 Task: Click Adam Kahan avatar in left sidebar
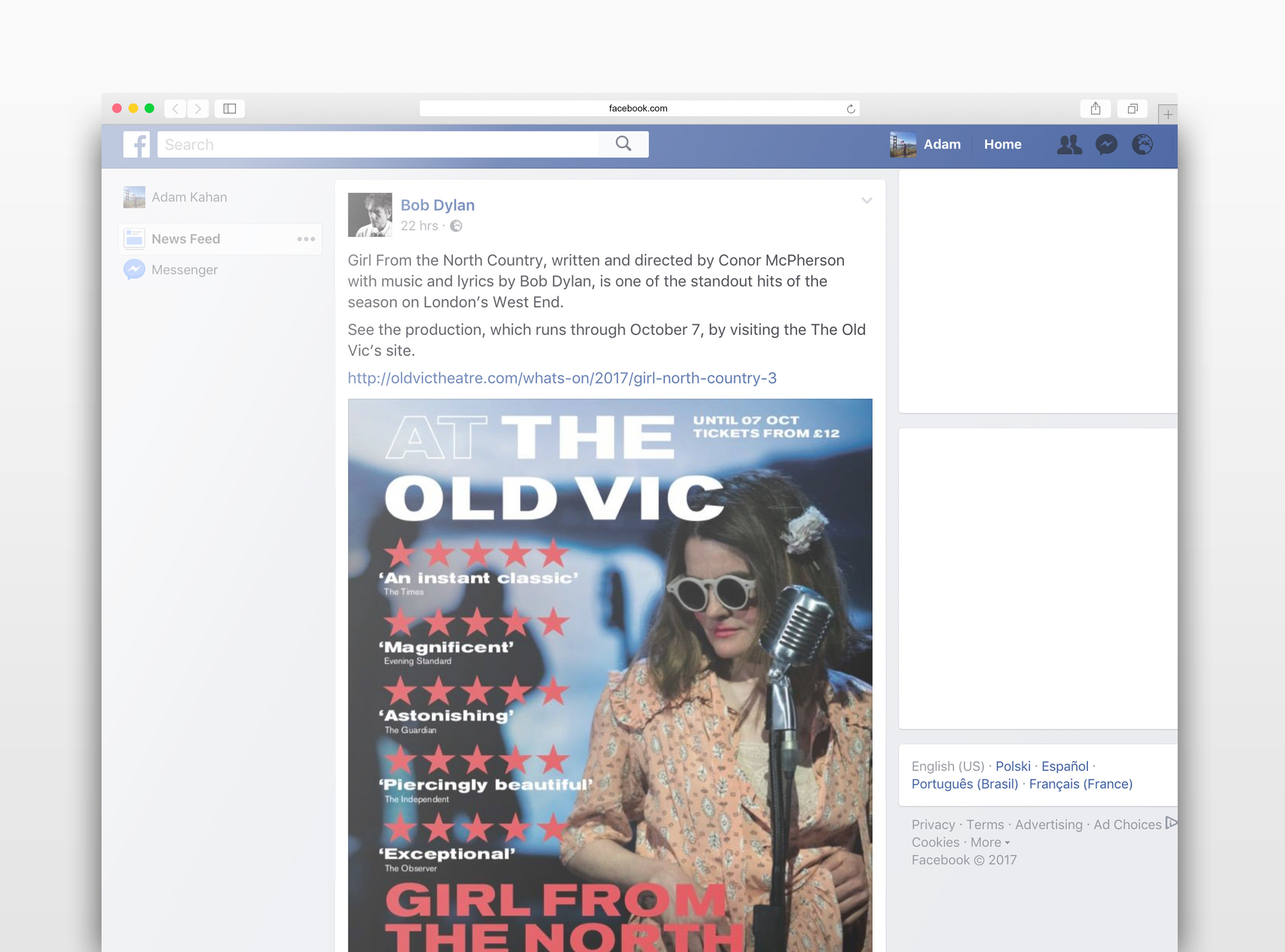click(134, 197)
